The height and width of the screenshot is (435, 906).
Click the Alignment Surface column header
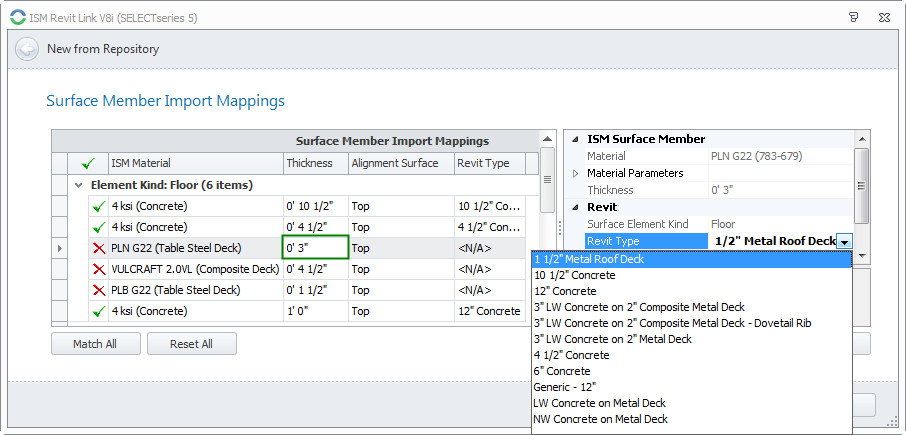click(x=402, y=163)
